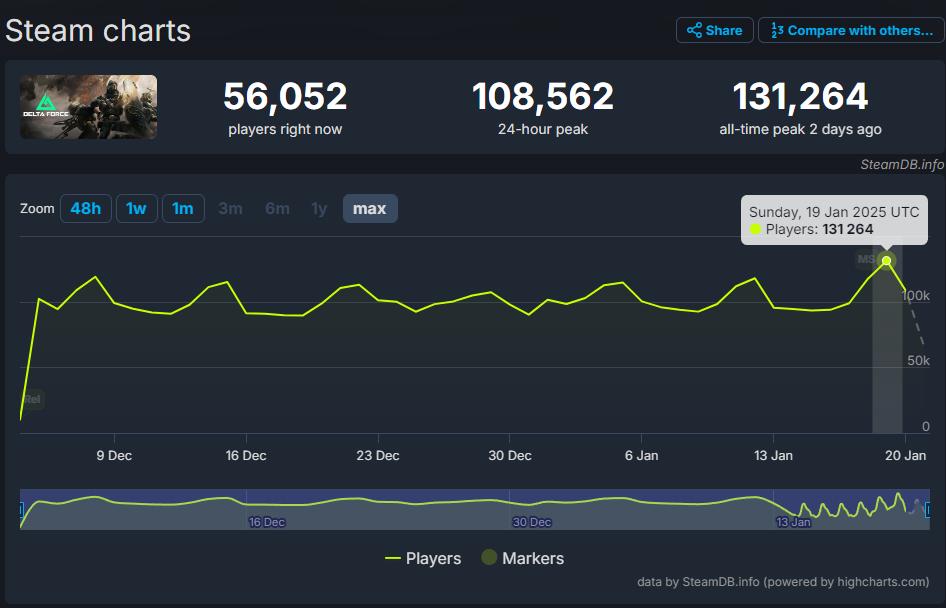The image size is (946, 608).
Task: Click the 16 Dec axis label
Action: (246, 456)
